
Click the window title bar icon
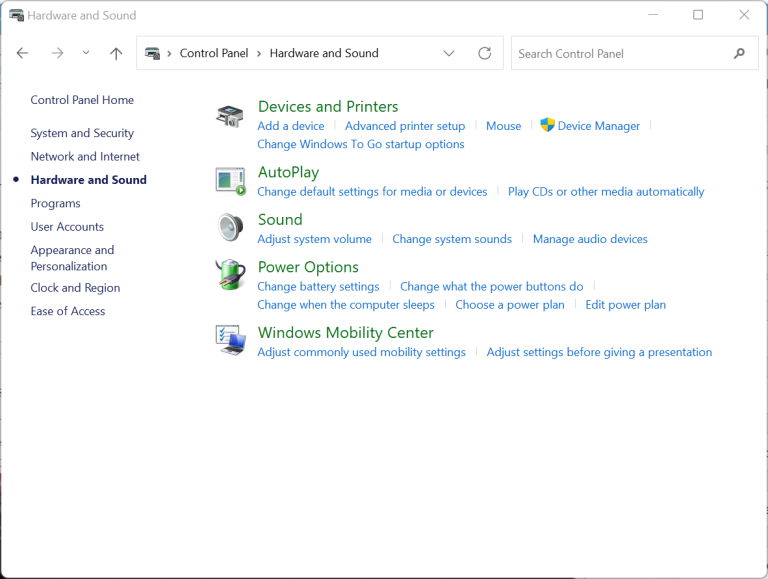pyautogui.click(x=16, y=15)
